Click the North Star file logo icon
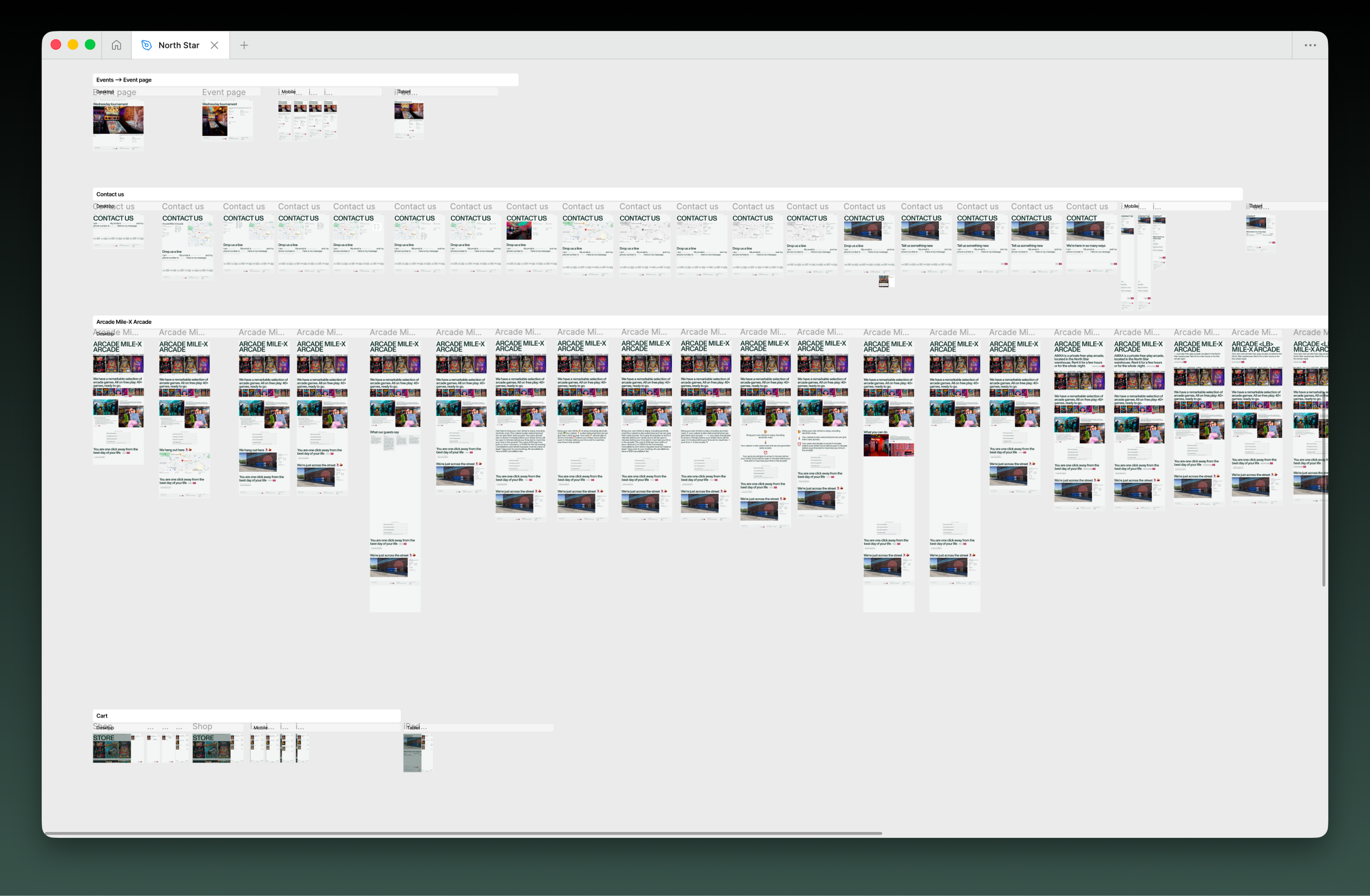1370x896 pixels. [x=146, y=45]
